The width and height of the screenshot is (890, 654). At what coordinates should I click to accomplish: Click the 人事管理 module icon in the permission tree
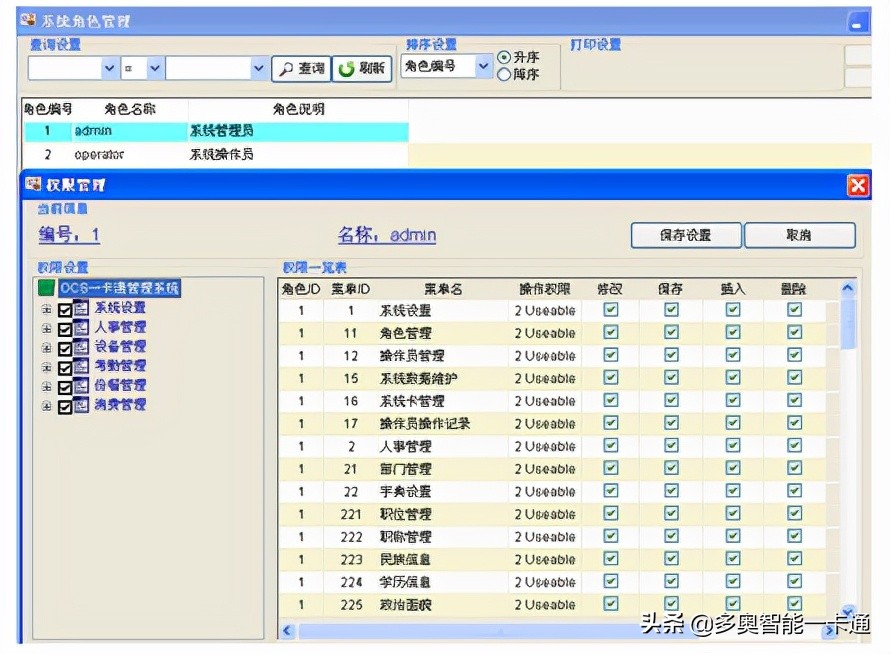click(x=80, y=327)
